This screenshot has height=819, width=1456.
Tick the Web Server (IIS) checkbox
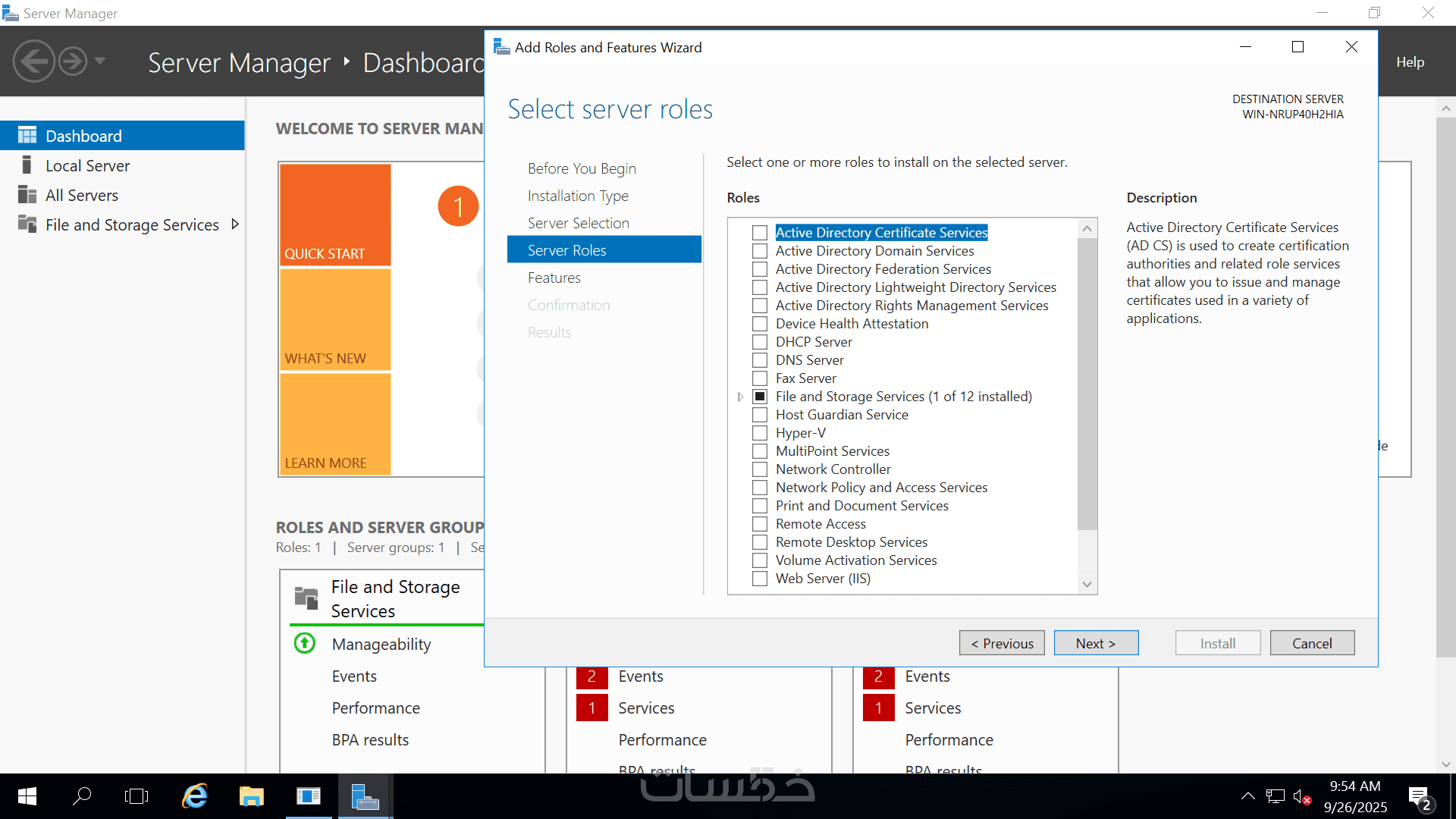click(x=760, y=579)
